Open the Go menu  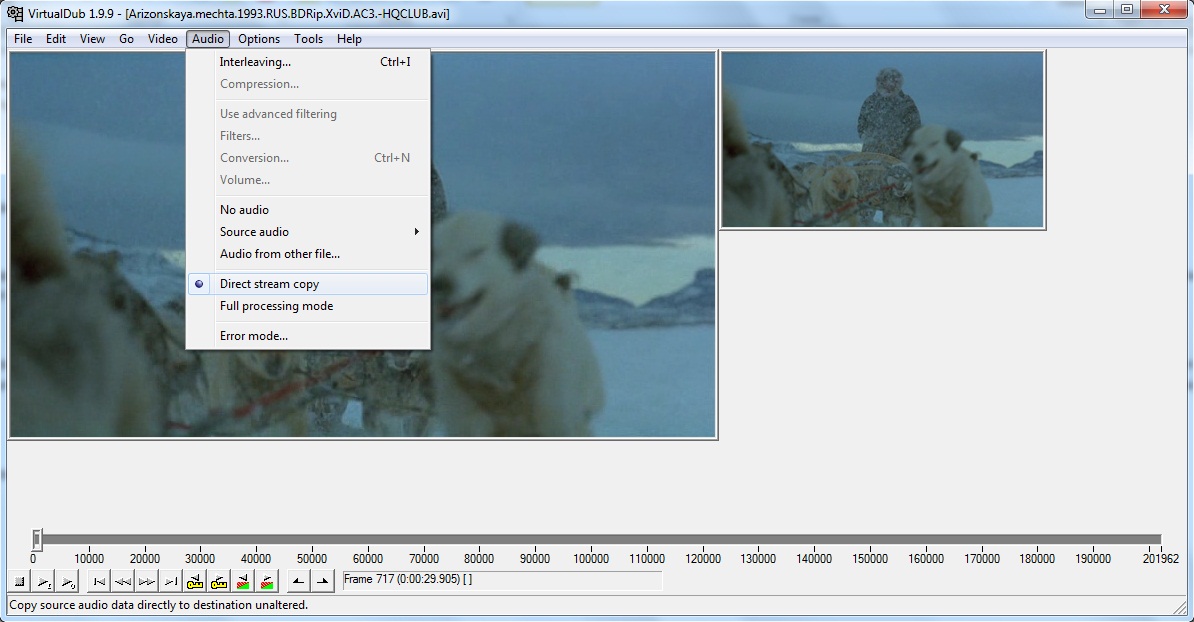pyautogui.click(x=126, y=39)
